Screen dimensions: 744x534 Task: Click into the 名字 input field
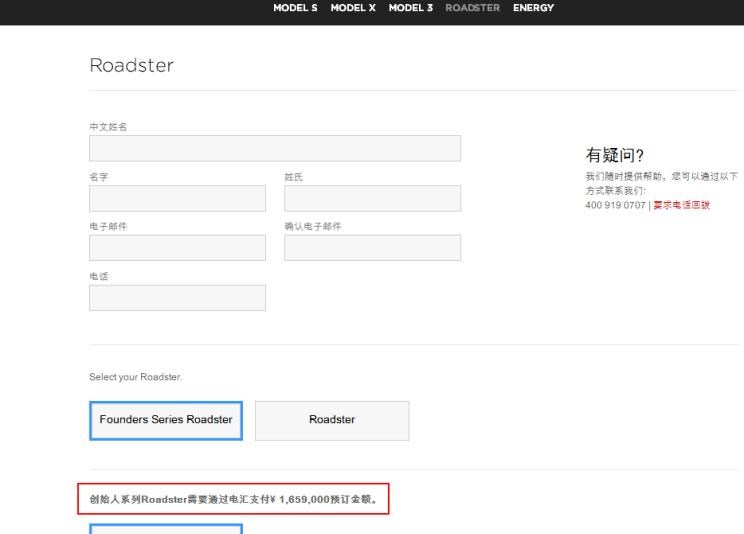pos(177,198)
